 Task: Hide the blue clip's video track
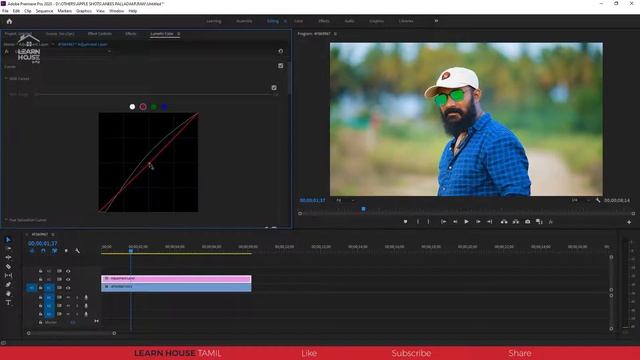[x=68, y=288]
